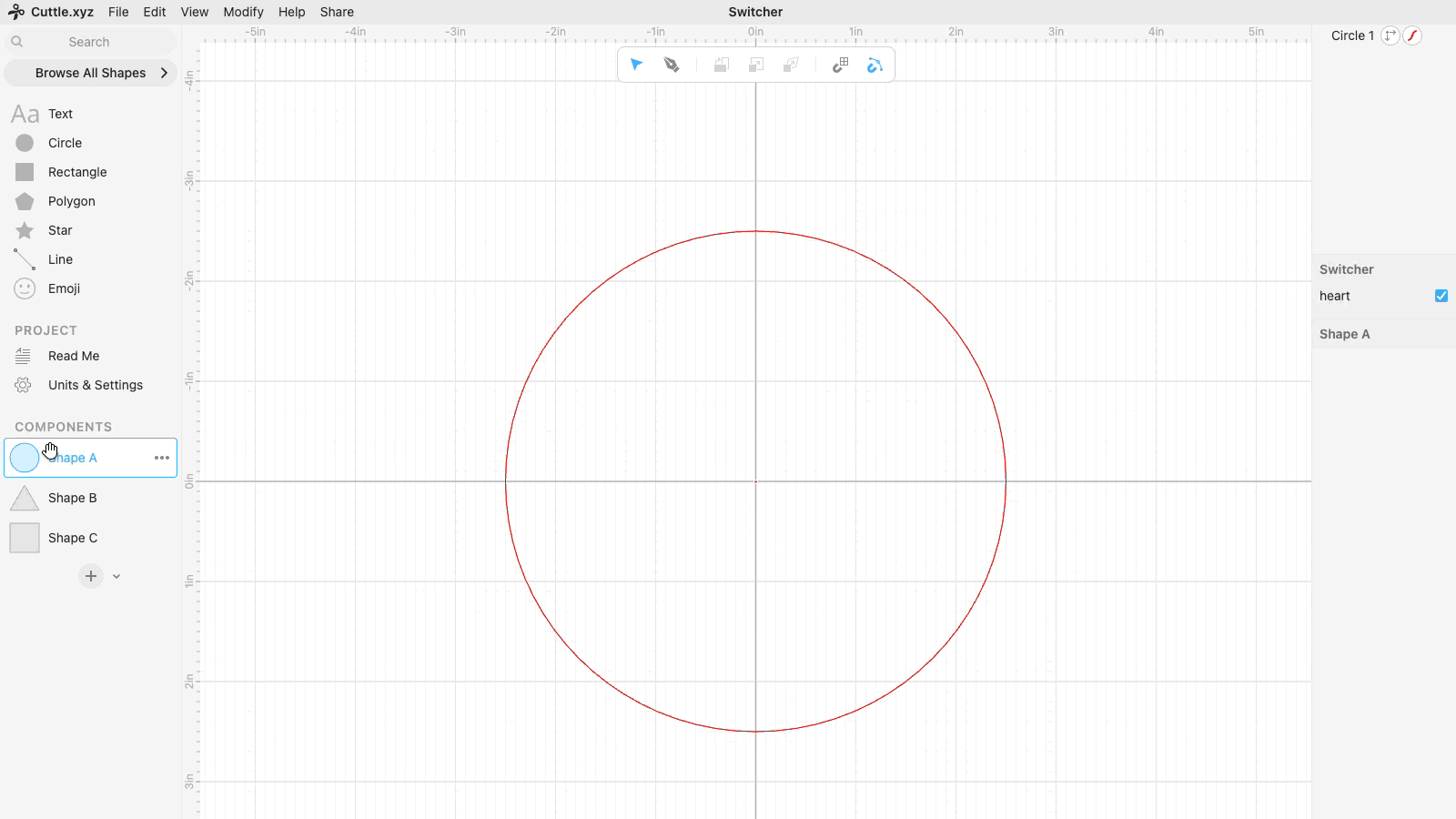Toggle the Polygon shape tool

point(69,201)
